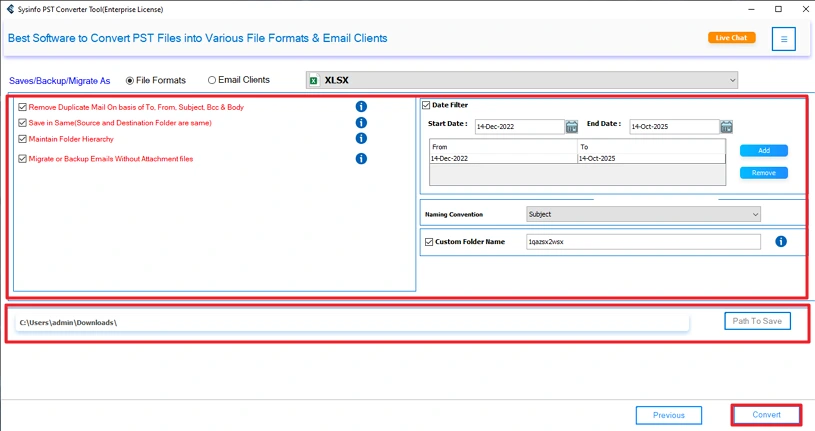Screen dimensions: 815x431
Task: Open the hamburger menu icon
Action: pyautogui.click(x=783, y=39)
